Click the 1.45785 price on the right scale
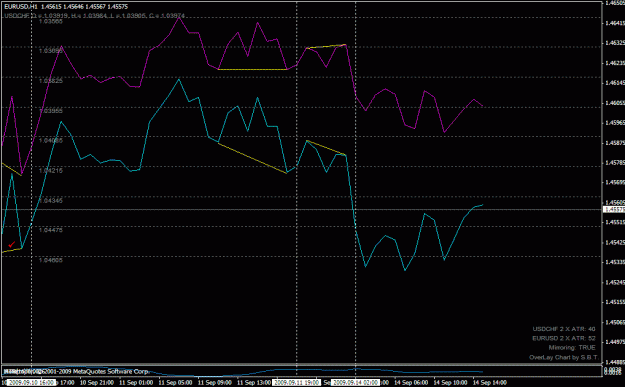625x387 pixels. coord(615,162)
